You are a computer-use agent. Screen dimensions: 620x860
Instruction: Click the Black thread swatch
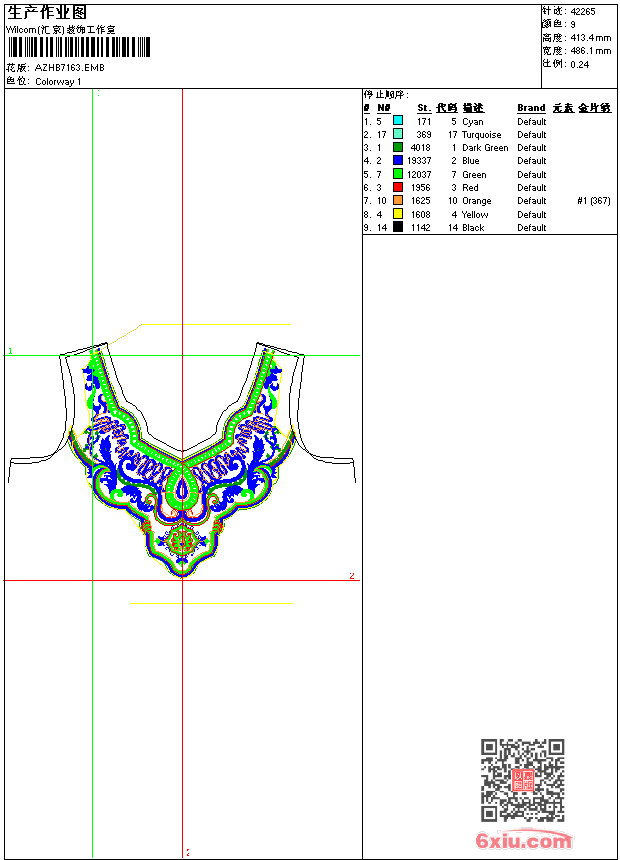(x=398, y=227)
